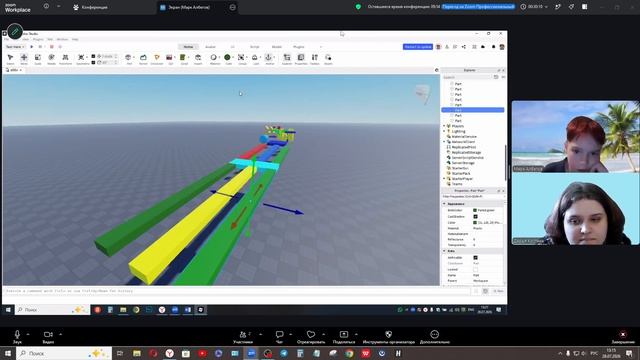Toggle the Archivable checkbox
The height and width of the screenshot is (360, 640).
[x=475, y=258]
